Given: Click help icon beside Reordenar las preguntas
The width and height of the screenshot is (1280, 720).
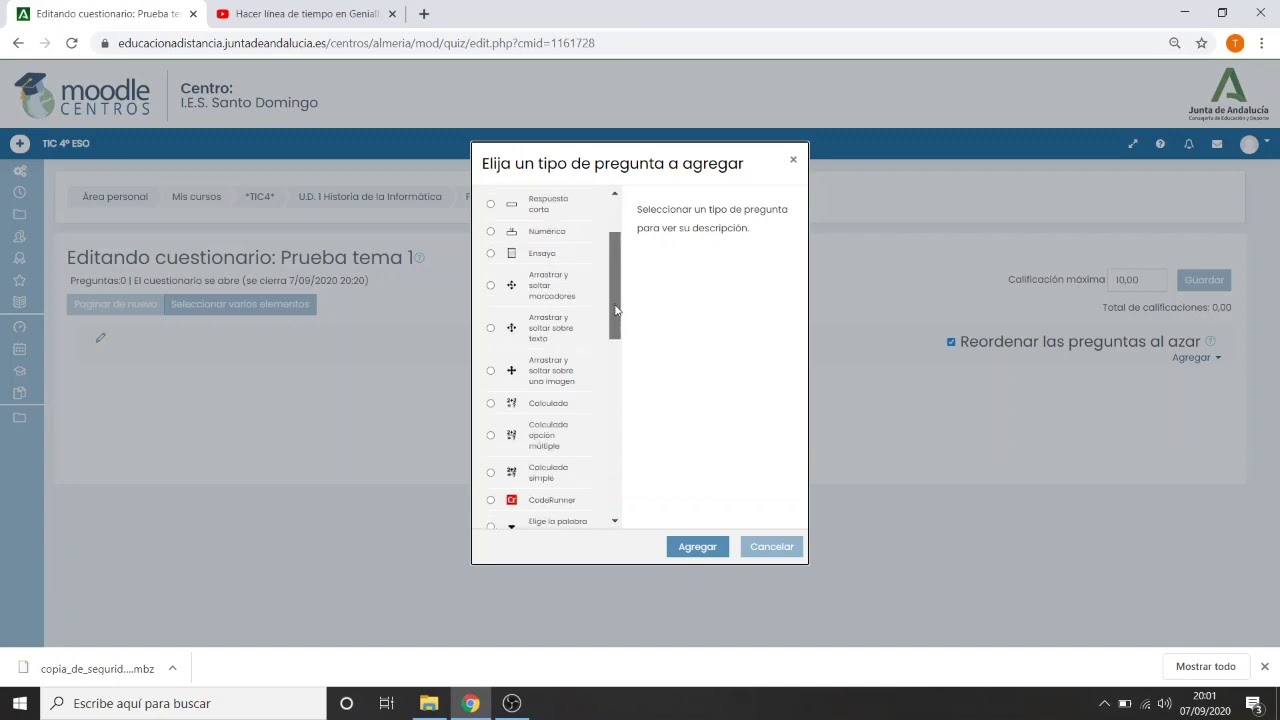Looking at the screenshot, I should [1210, 341].
